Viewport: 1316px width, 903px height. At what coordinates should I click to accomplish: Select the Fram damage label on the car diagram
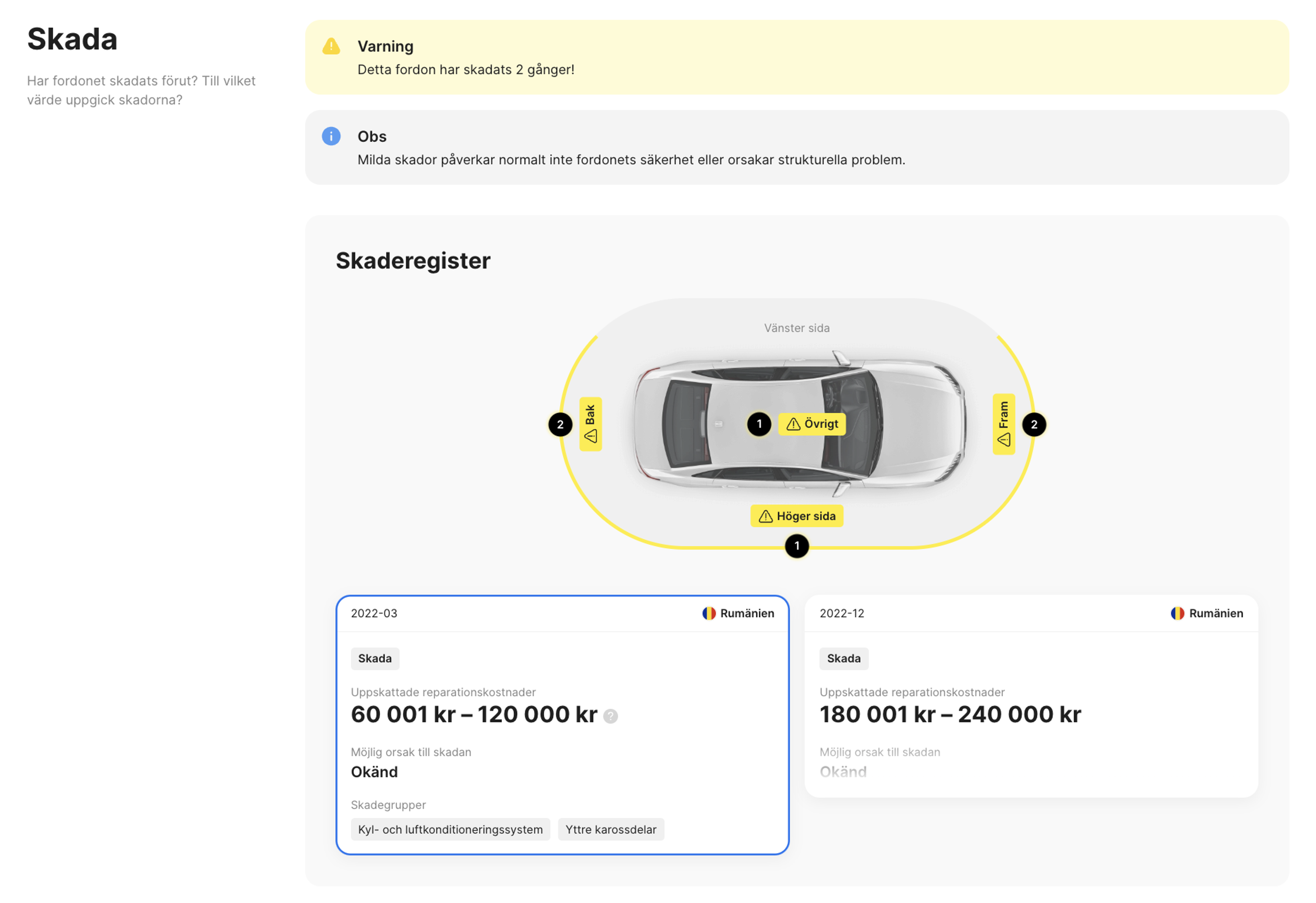tap(1004, 424)
